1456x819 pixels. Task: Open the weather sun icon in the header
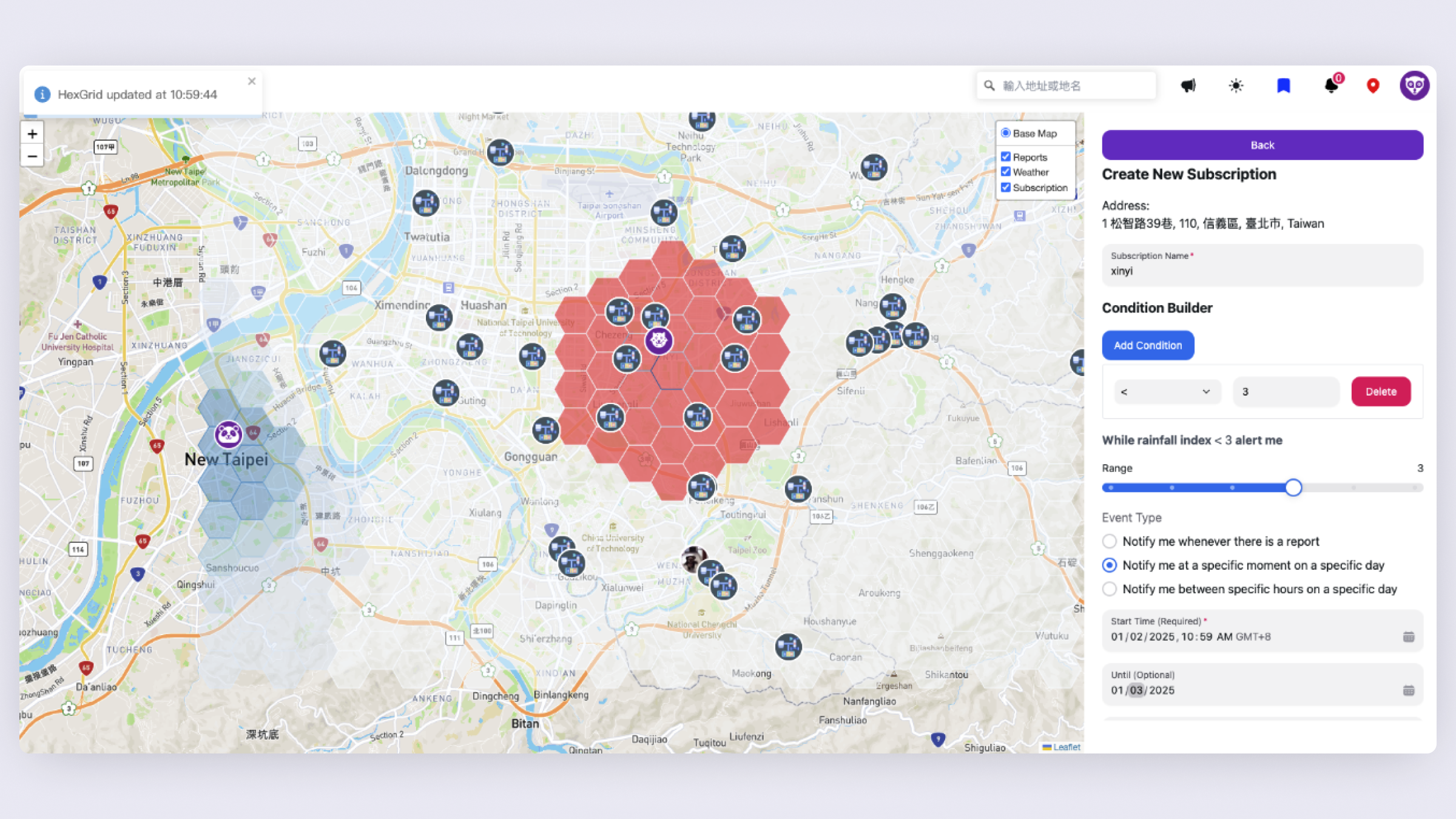[1235, 86]
